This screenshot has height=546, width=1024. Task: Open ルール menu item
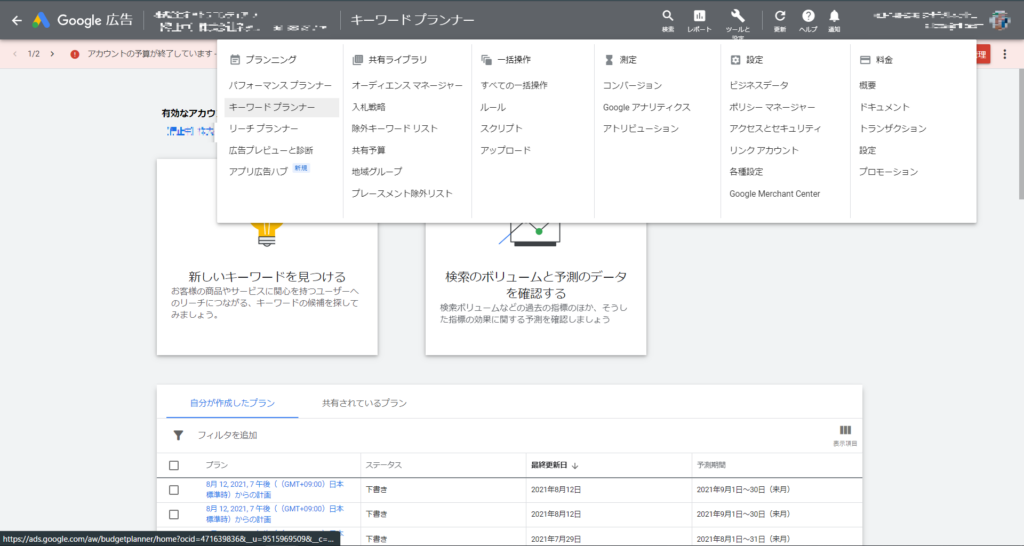point(493,107)
